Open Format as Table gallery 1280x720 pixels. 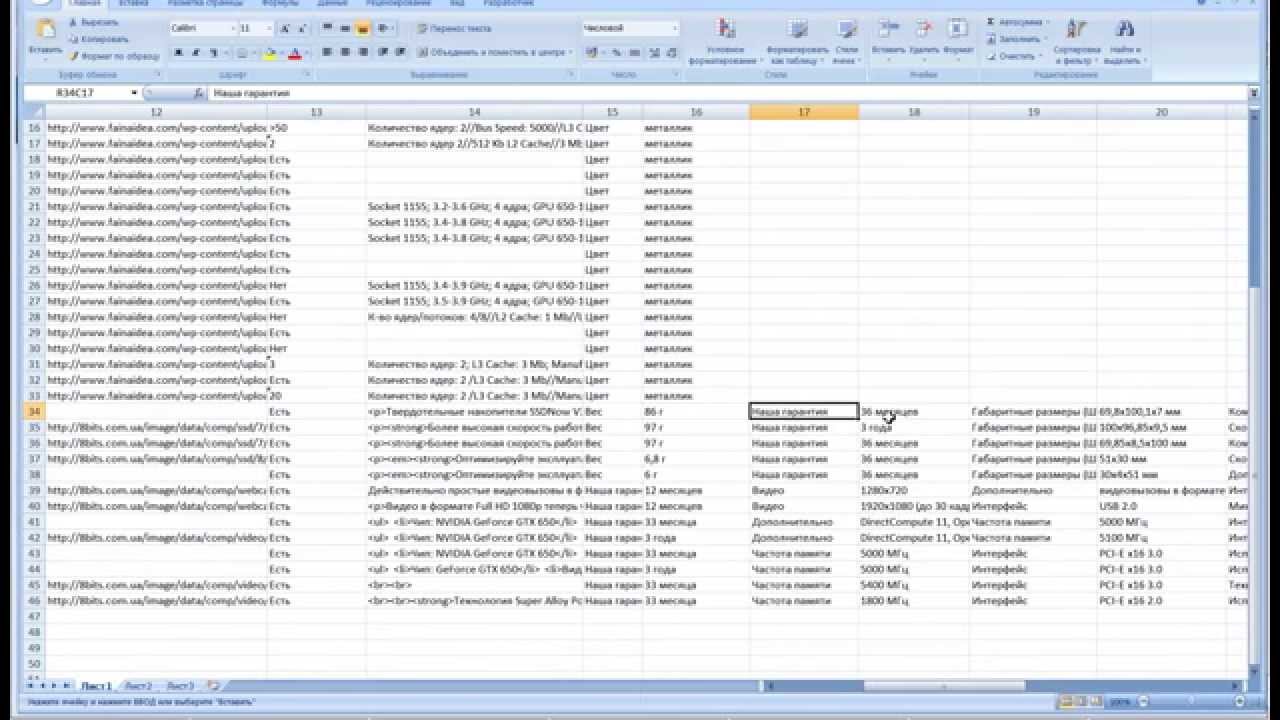tap(797, 30)
